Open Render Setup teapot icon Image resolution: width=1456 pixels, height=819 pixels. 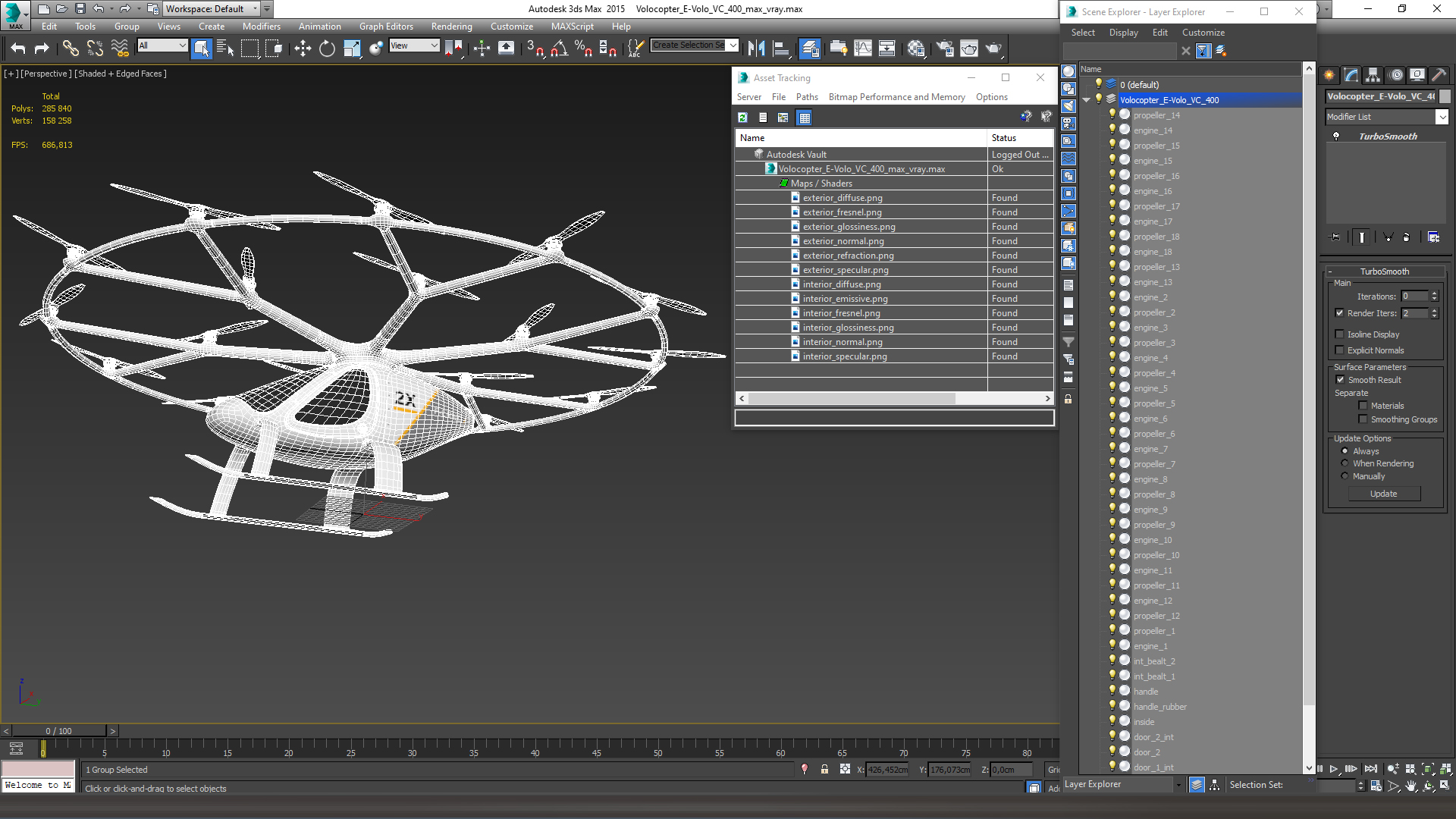point(945,49)
